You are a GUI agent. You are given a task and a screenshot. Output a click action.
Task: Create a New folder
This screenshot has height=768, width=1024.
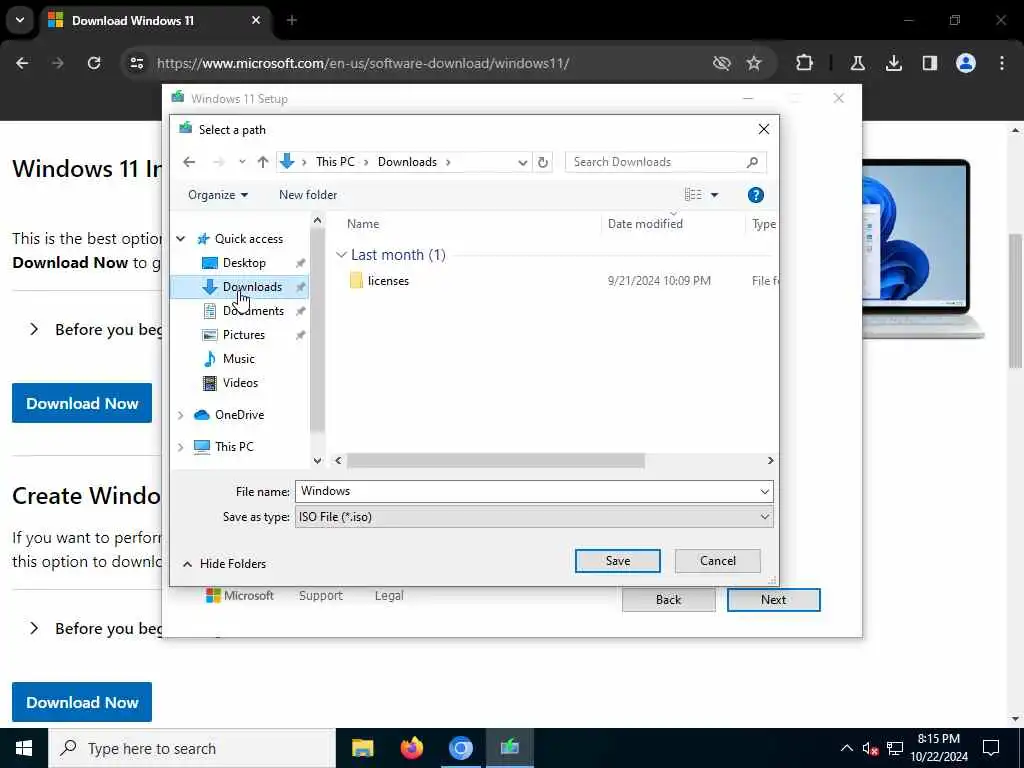pos(308,195)
